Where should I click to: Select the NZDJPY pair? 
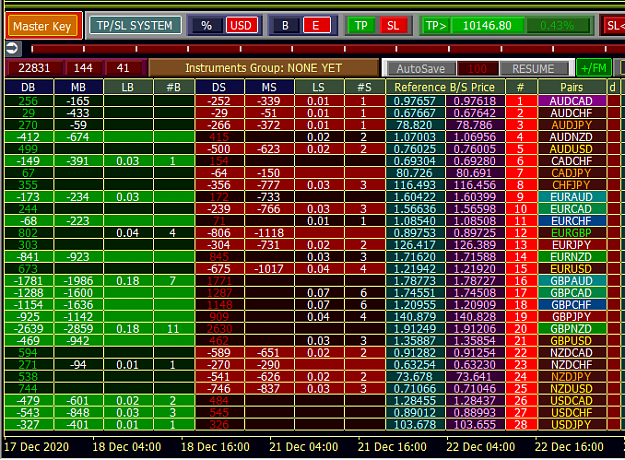[572, 376]
